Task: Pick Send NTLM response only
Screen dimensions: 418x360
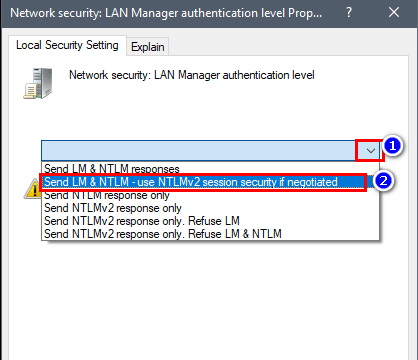Action: coord(107,195)
